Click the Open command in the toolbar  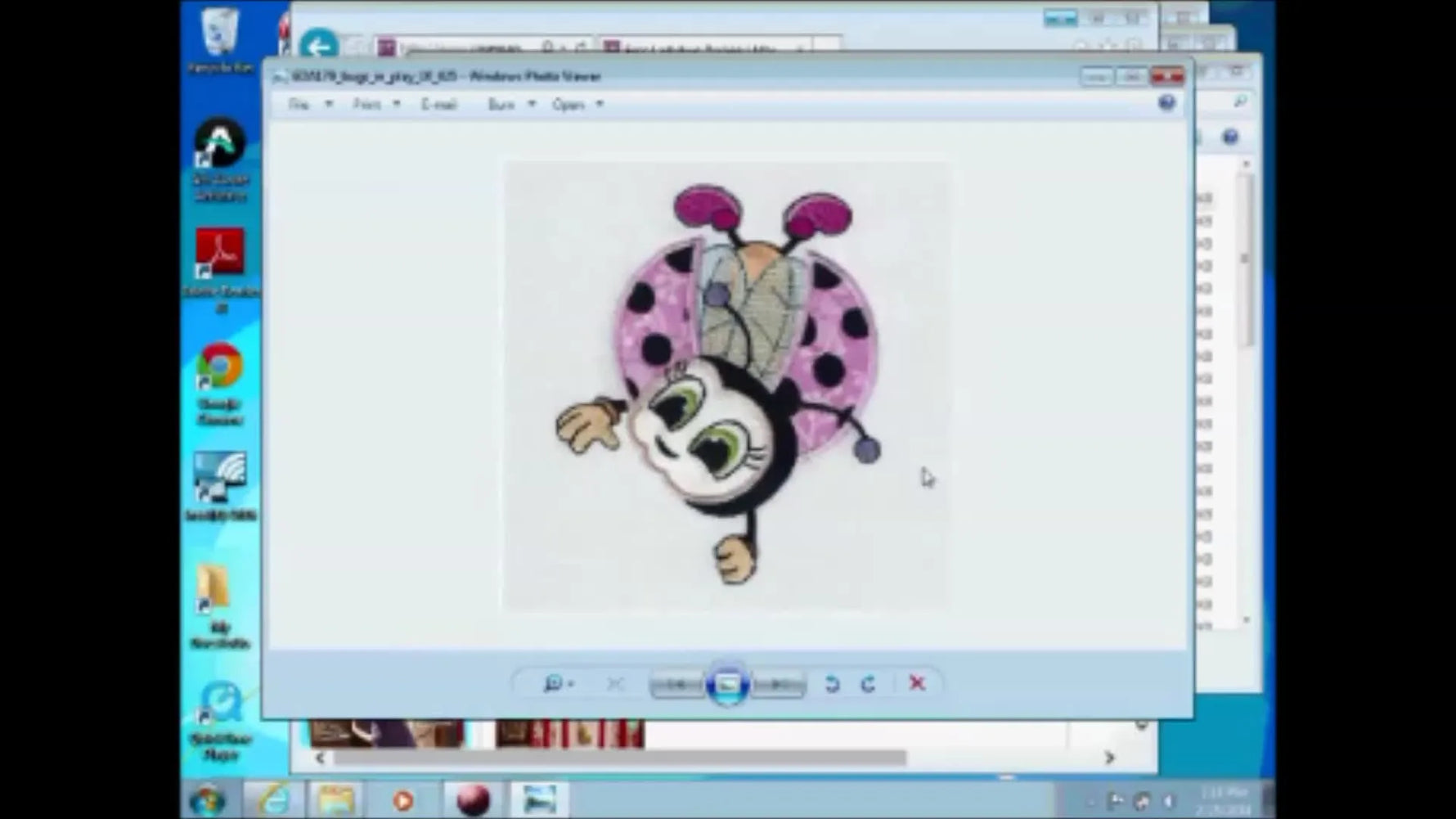coord(570,104)
